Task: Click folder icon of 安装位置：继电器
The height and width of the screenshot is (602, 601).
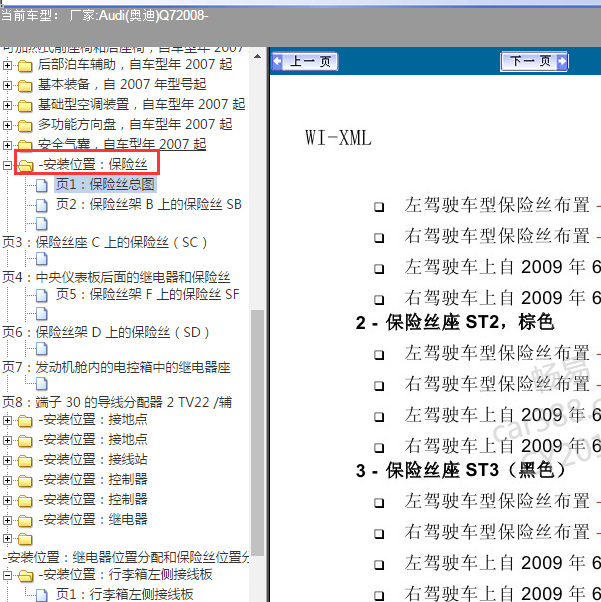Action: coord(25,520)
